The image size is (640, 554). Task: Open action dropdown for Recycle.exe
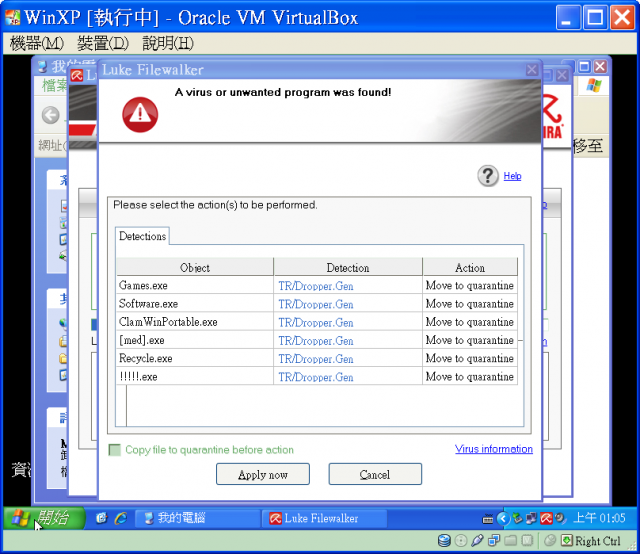point(470,358)
